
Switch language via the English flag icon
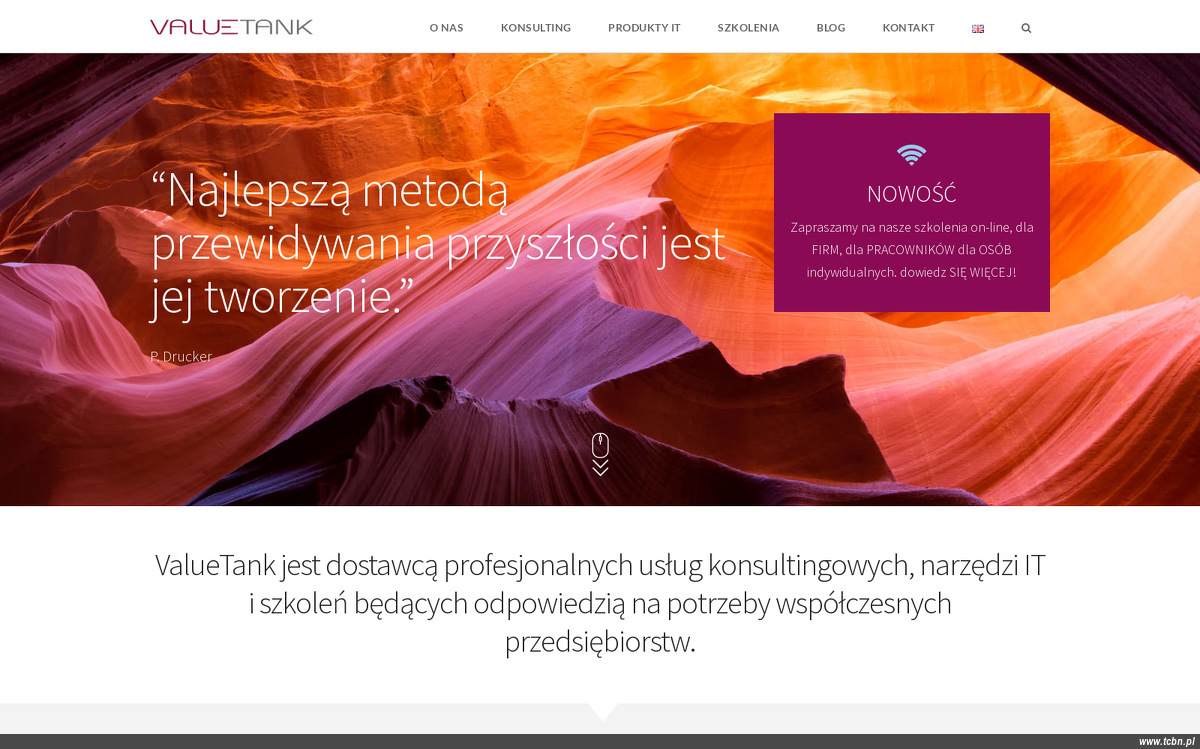click(x=978, y=28)
